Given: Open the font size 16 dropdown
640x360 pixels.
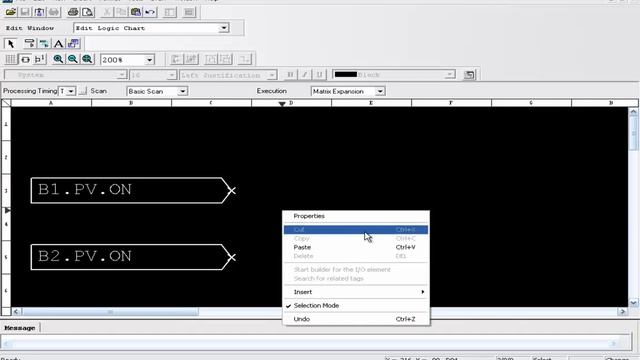Looking at the screenshot, I should (x=171, y=75).
